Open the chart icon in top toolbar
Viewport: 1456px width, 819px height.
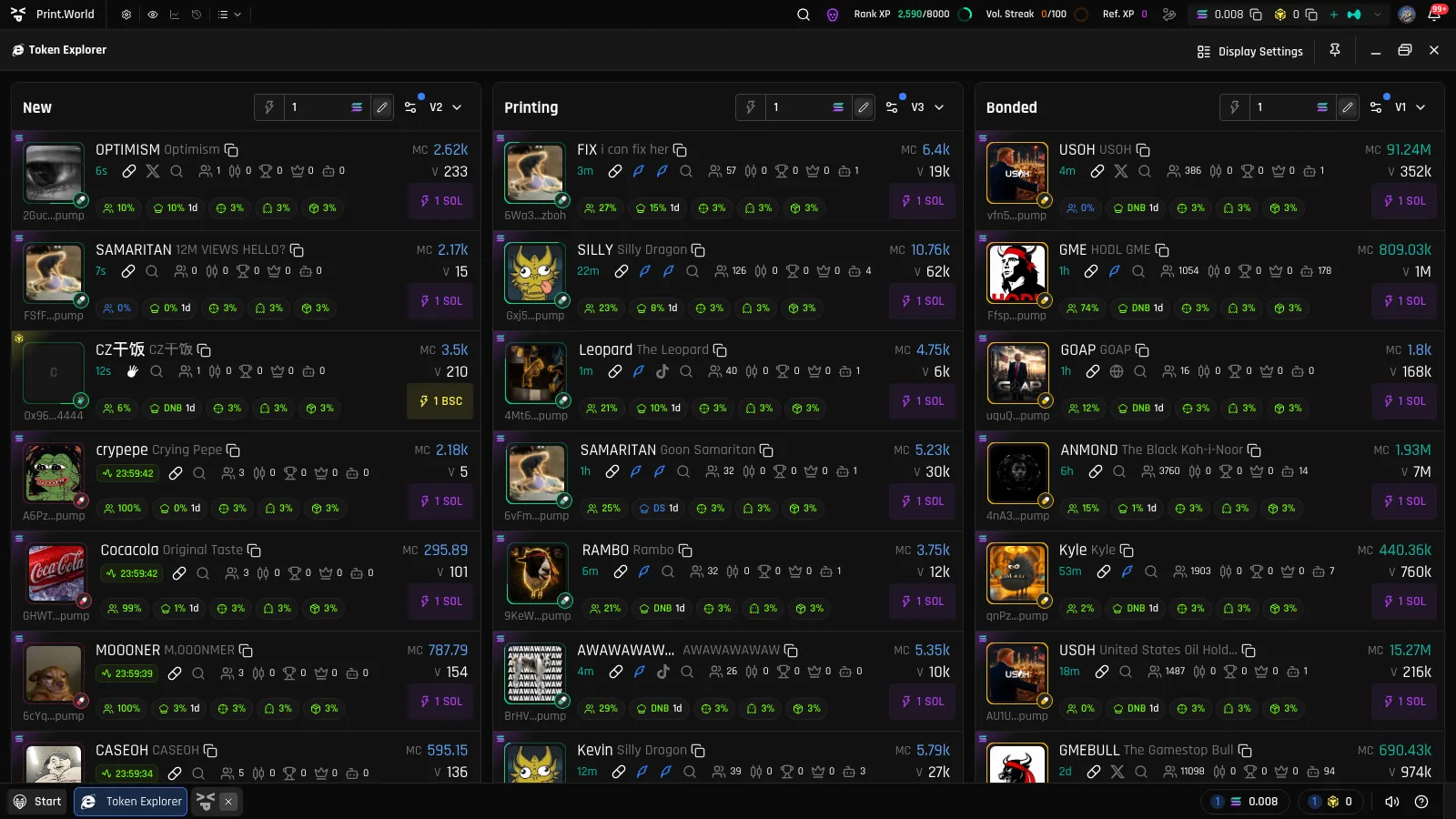174,15
